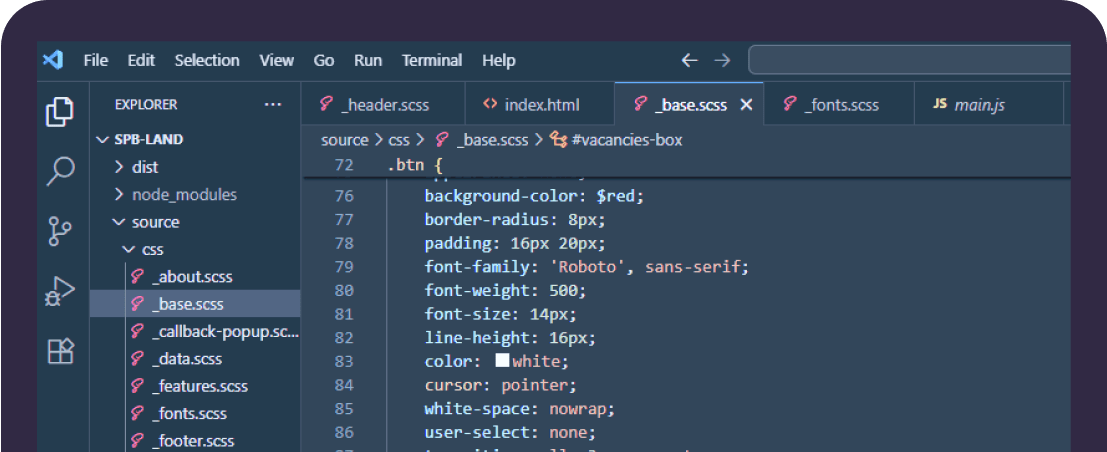Click the #vacancies-box breadcrumb item

pyautogui.click(x=626, y=140)
